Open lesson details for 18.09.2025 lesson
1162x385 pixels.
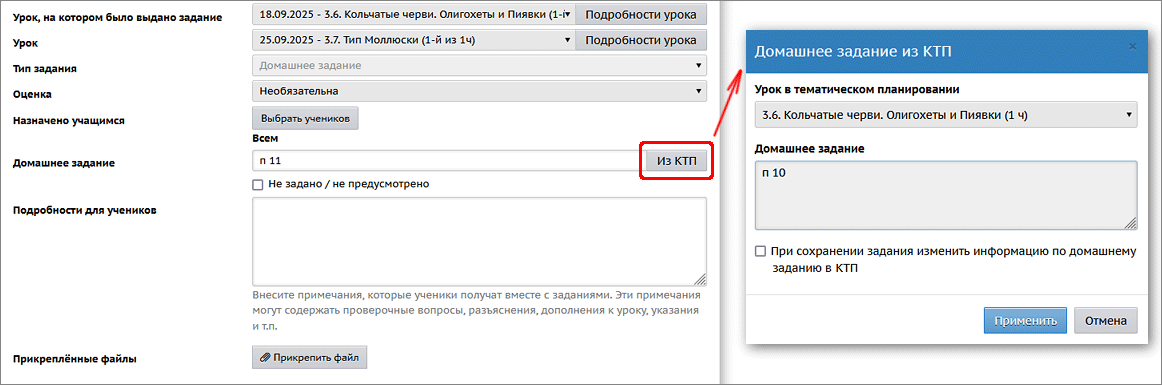point(641,14)
